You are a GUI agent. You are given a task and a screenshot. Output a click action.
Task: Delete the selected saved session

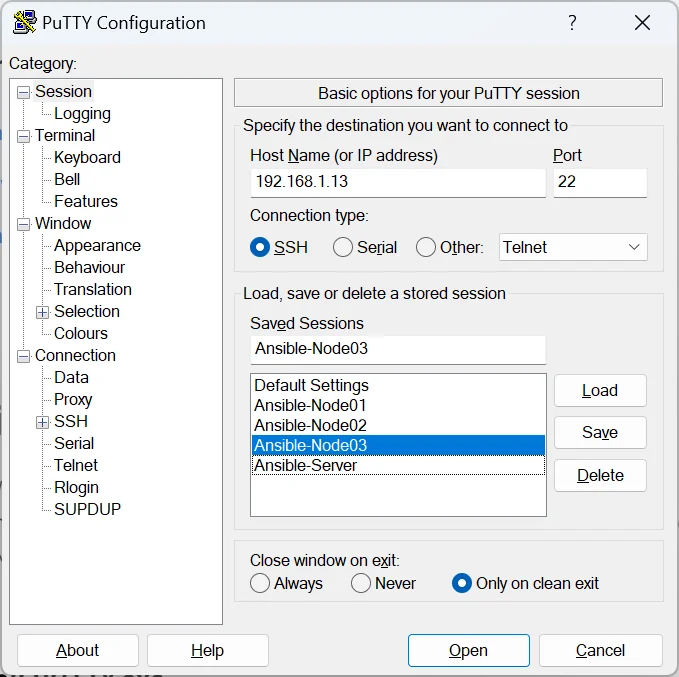600,476
